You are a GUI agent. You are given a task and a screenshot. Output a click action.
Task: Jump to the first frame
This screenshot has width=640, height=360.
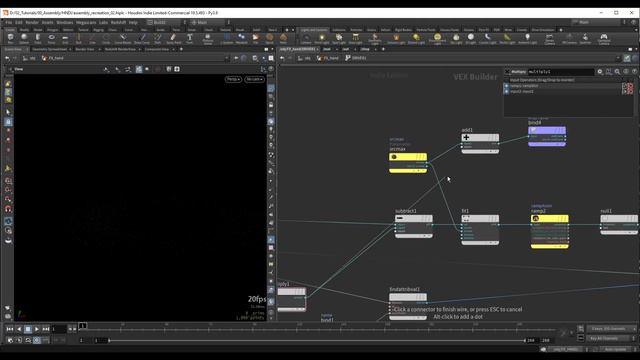coord(10,329)
